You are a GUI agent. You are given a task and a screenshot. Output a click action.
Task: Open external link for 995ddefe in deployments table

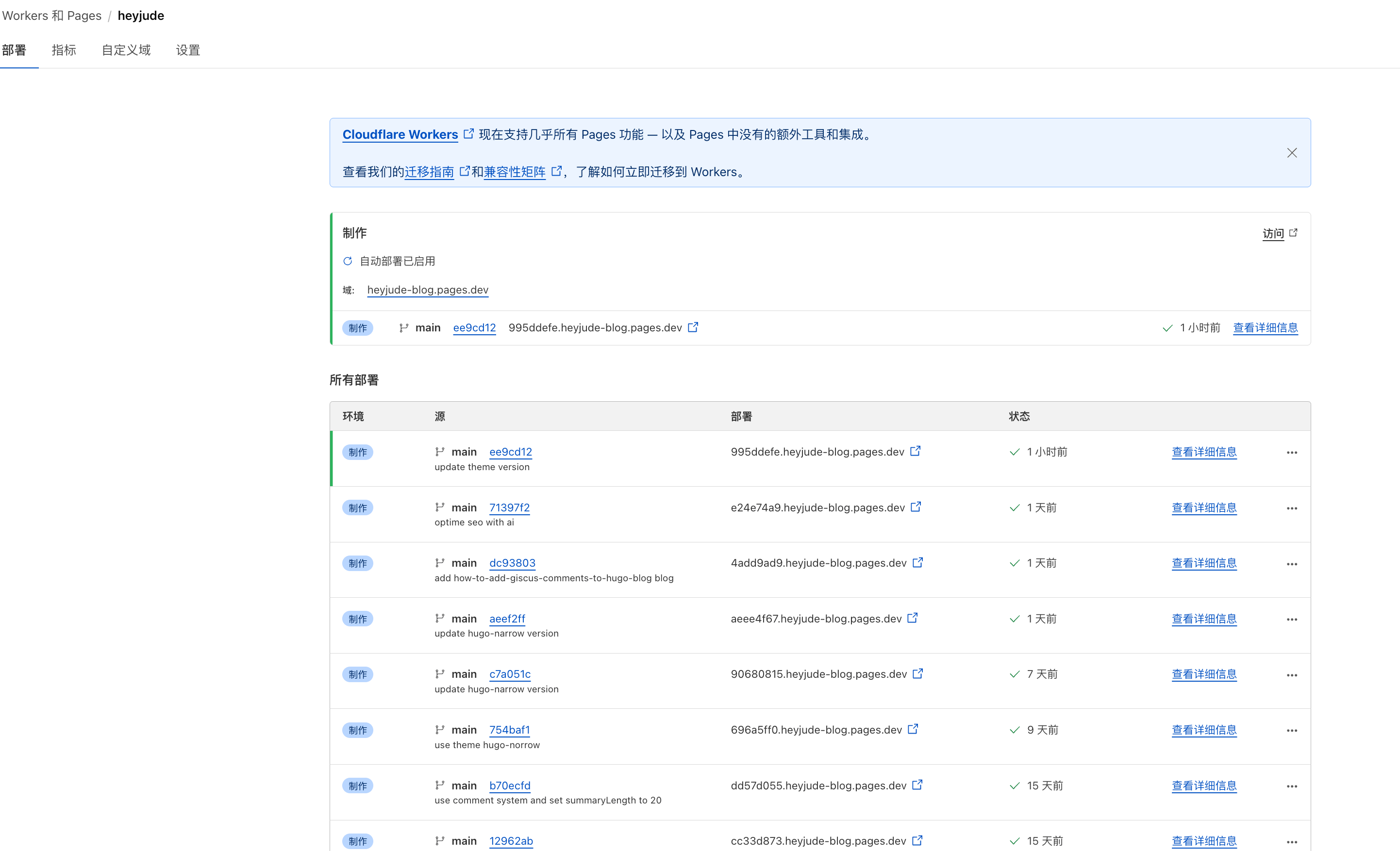(x=915, y=451)
